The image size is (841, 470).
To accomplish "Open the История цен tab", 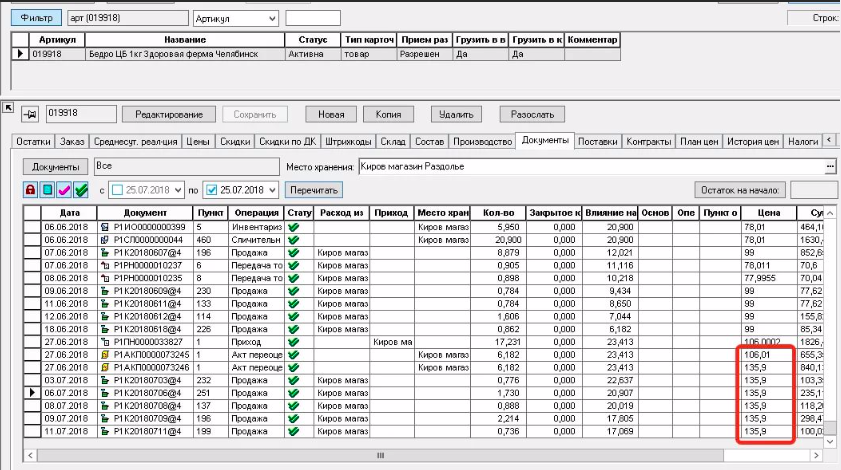I will [752, 142].
